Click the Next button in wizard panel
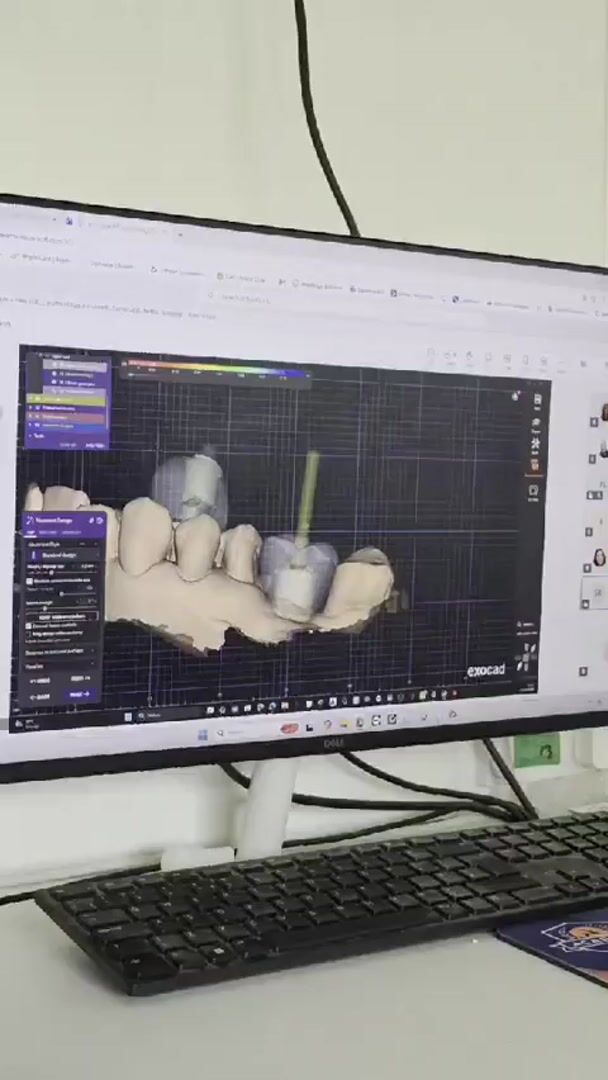This screenshot has width=608, height=1080. tap(80, 694)
